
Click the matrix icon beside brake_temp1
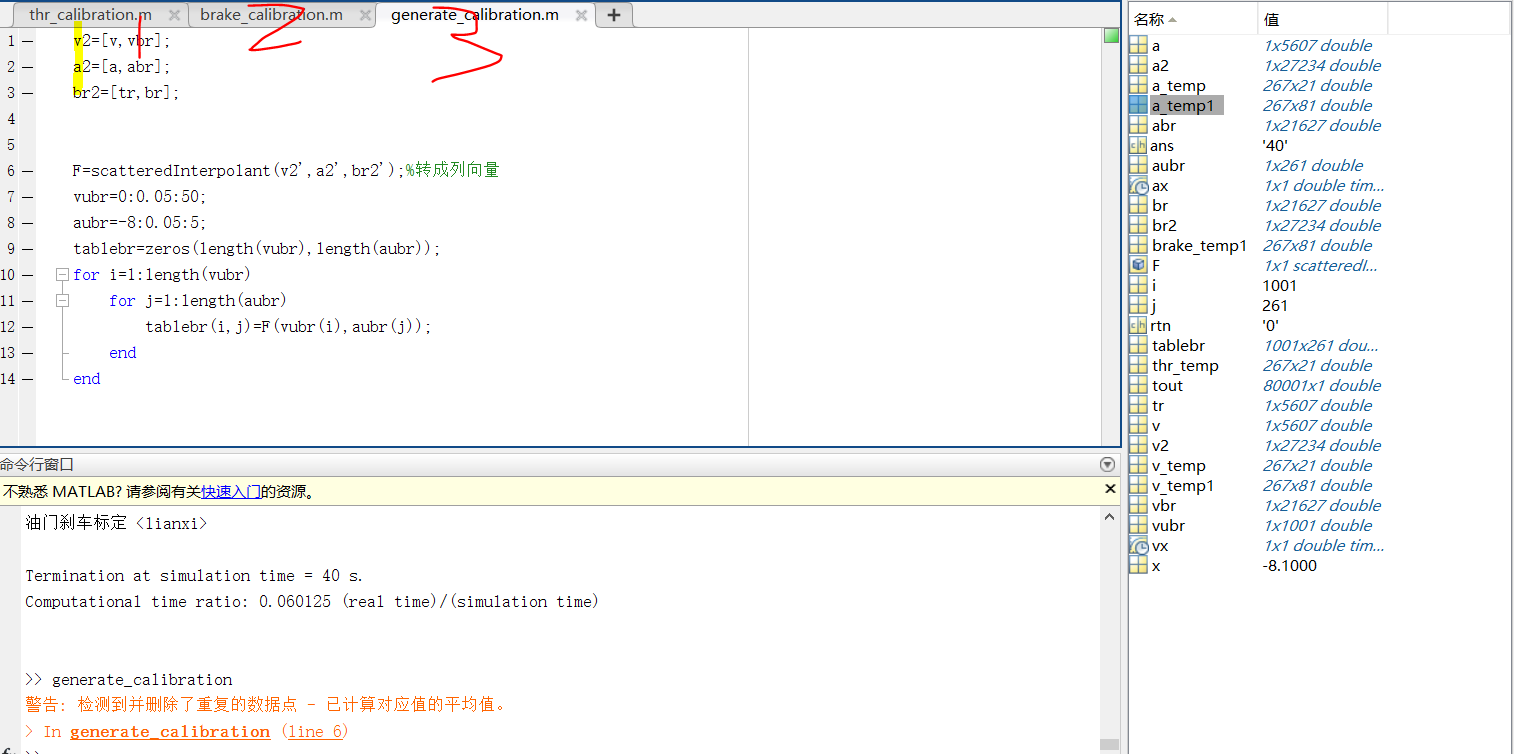[1138, 245]
